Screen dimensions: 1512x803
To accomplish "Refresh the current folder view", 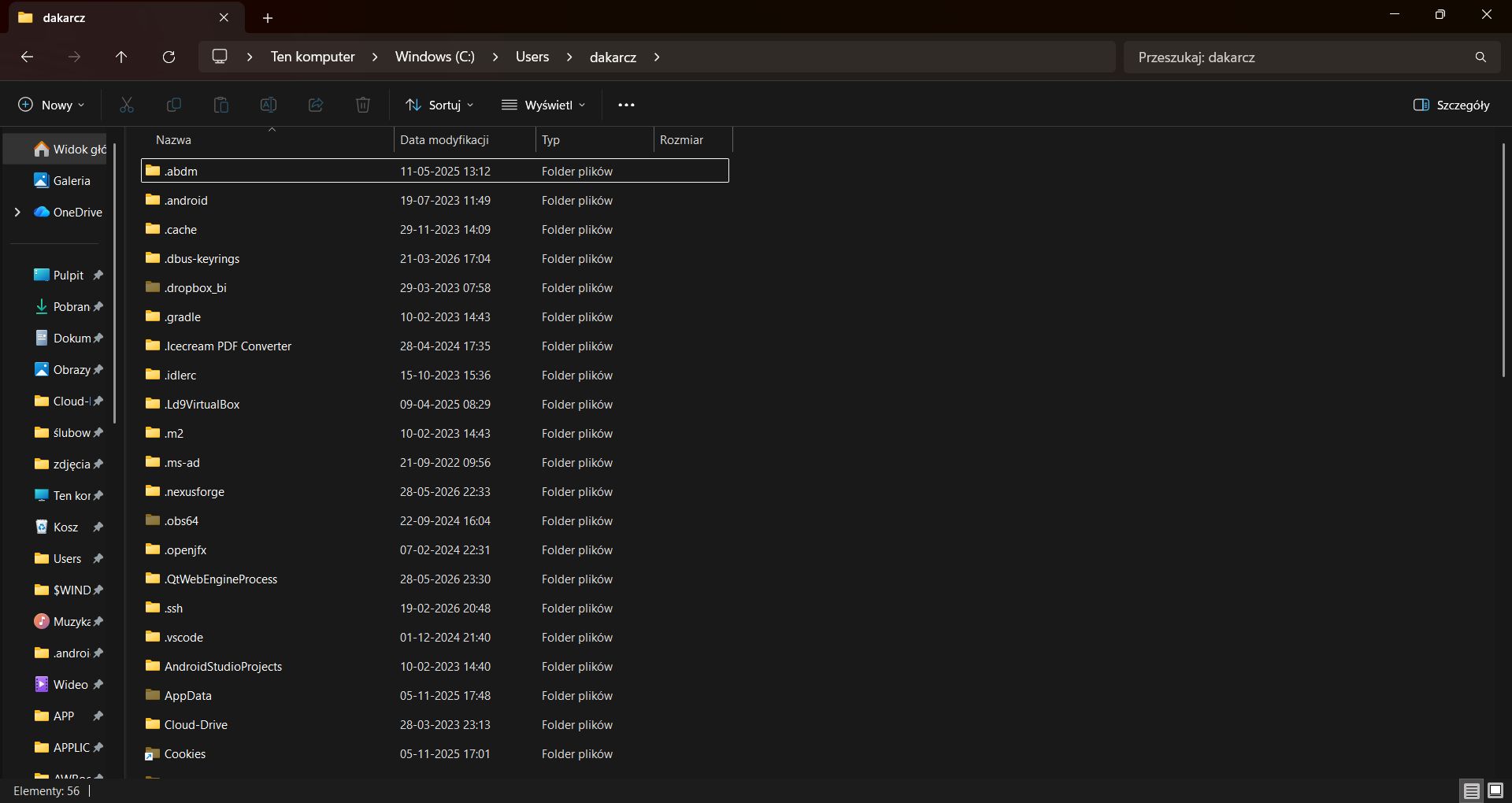I will pos(169,57).
